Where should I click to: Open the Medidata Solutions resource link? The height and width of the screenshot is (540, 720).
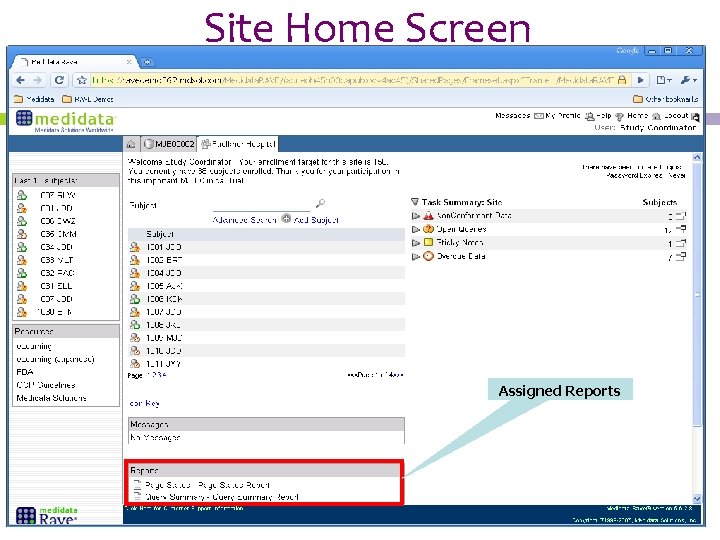pyautogui.click(x=51, y=398)
